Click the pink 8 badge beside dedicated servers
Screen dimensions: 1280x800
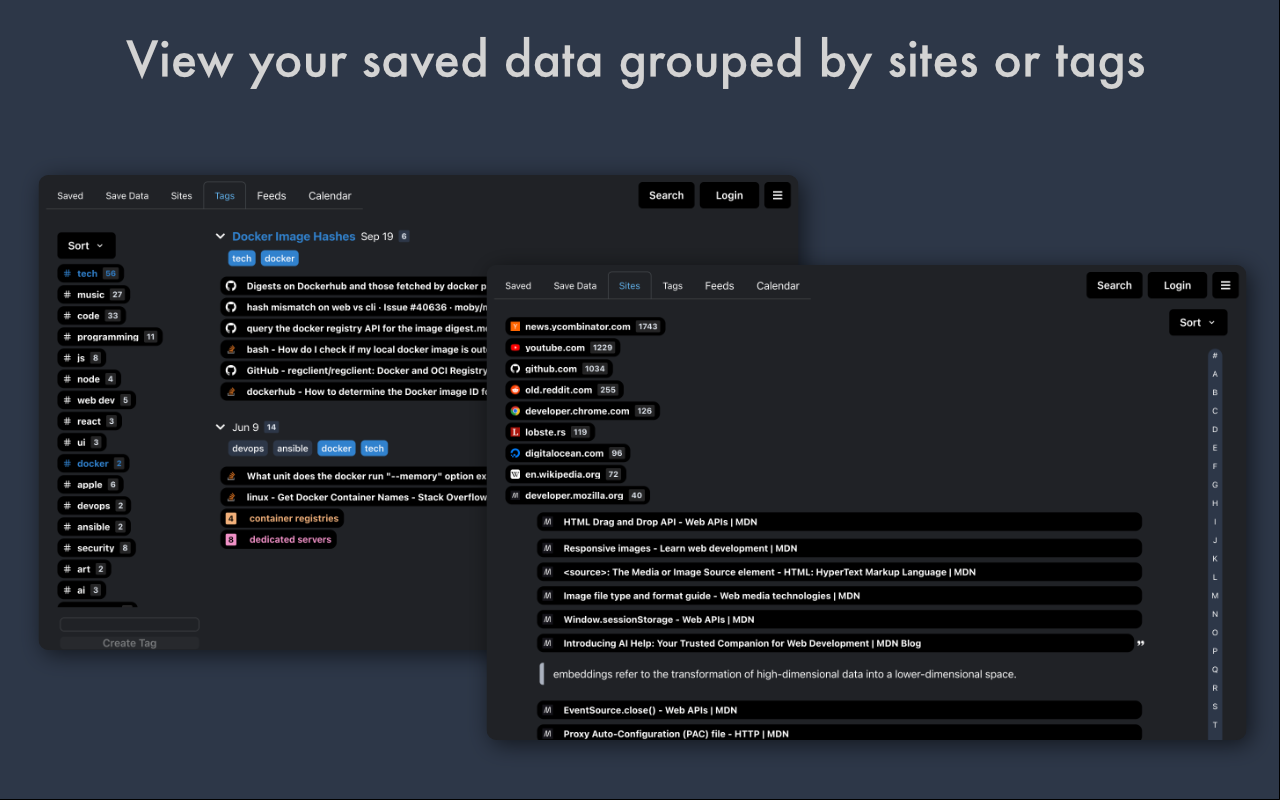pos(231,539)
